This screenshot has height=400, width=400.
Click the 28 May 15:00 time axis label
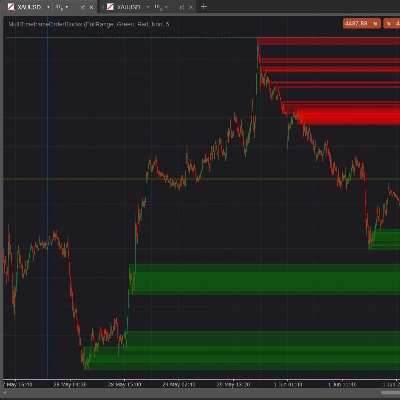pos(124,384)
